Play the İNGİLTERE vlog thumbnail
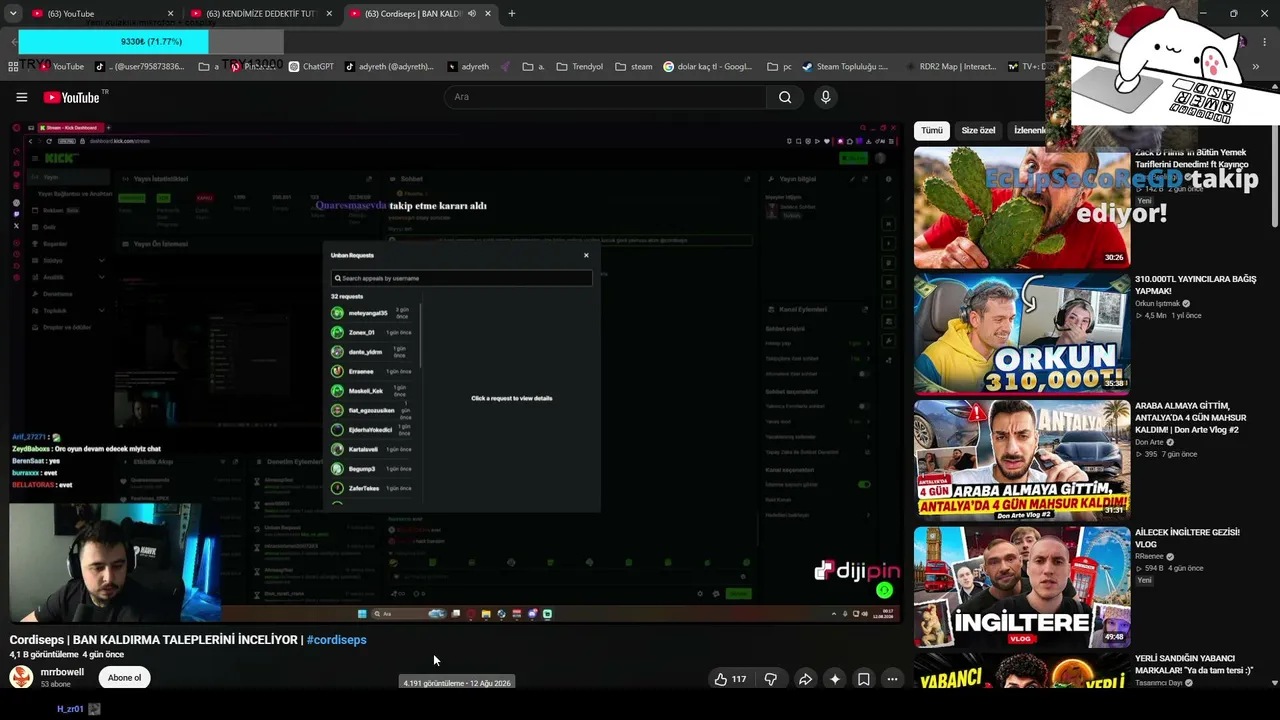Image resolution: width=1280 pixels, height=720 pixels. click(1022, 587)
